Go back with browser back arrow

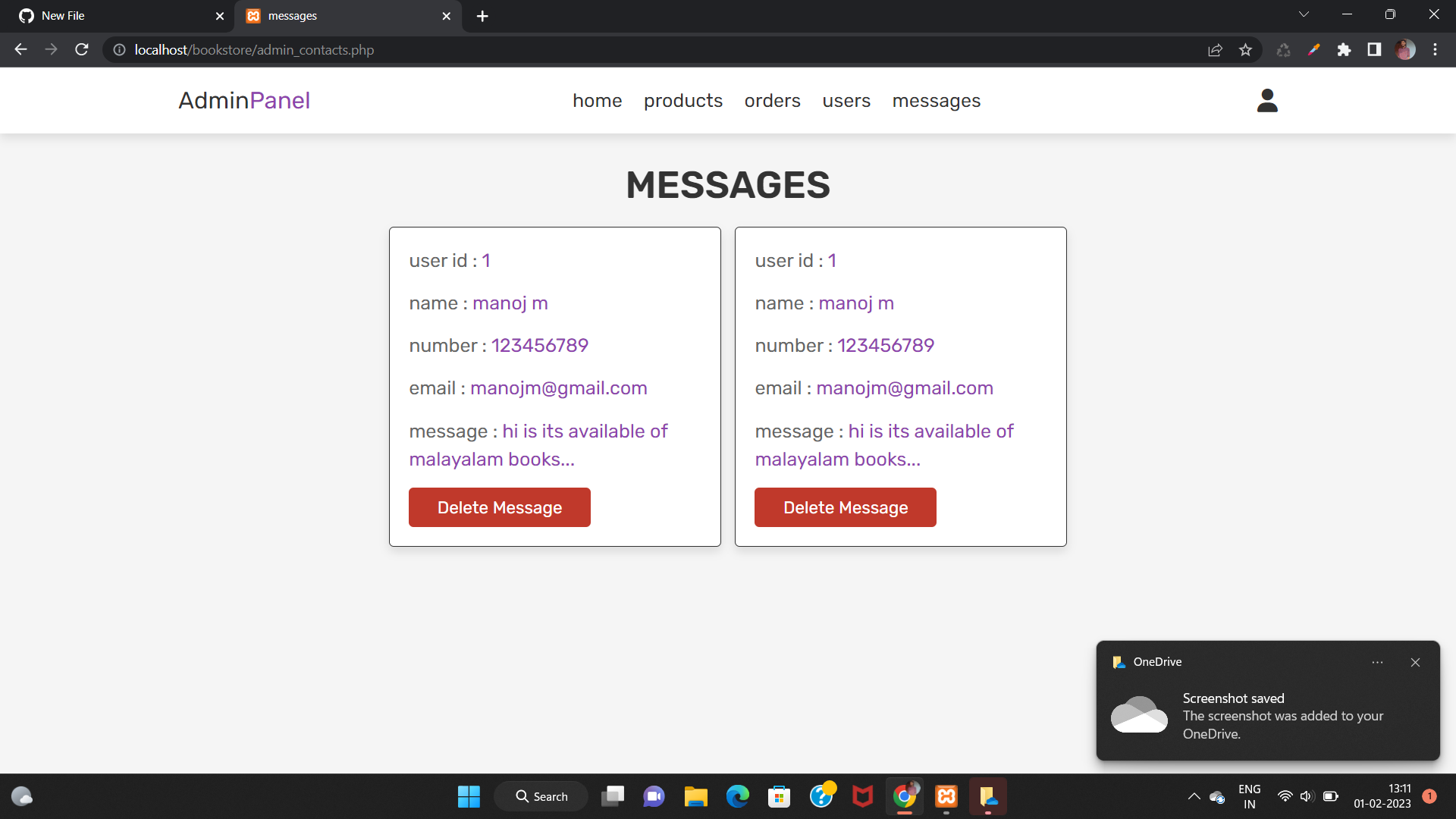[20, 49]
